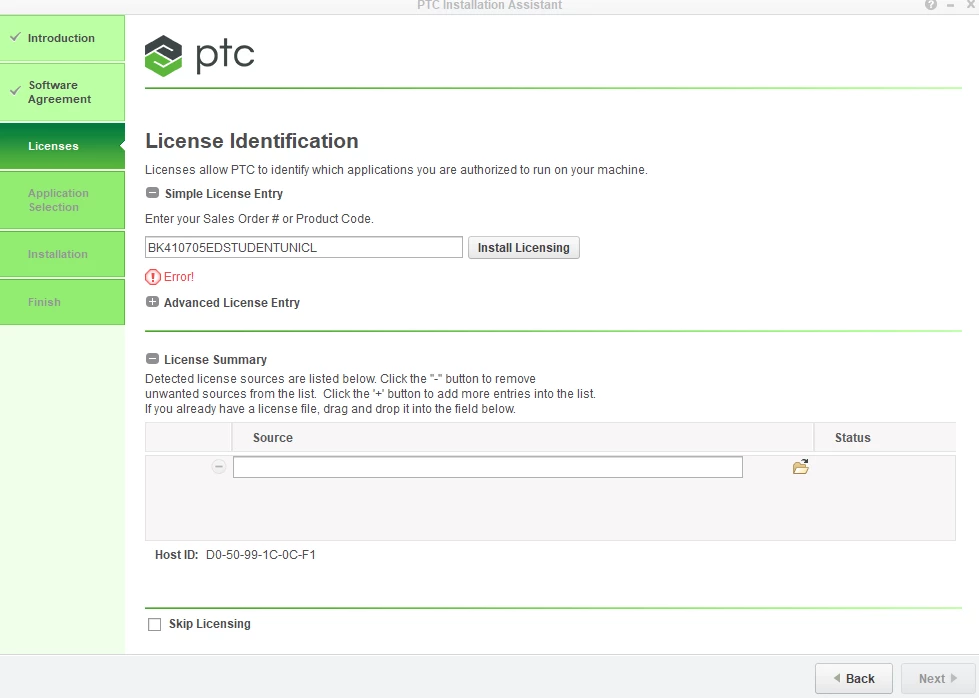Collapse the License Summary section
Screen dimensions: 979x698
pos(152,359)
